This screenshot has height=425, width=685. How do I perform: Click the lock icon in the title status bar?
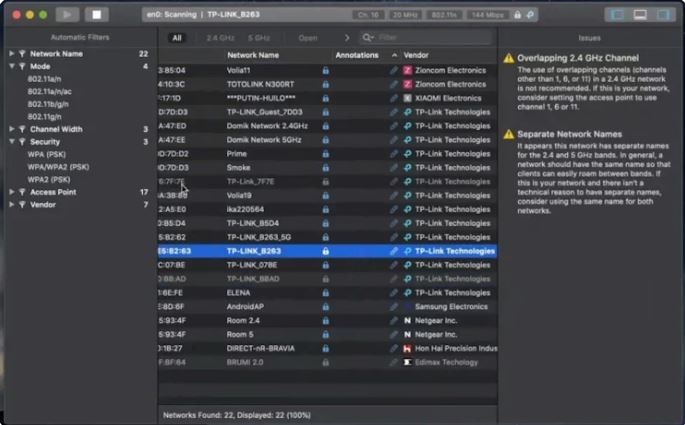[x=517, y=15]
